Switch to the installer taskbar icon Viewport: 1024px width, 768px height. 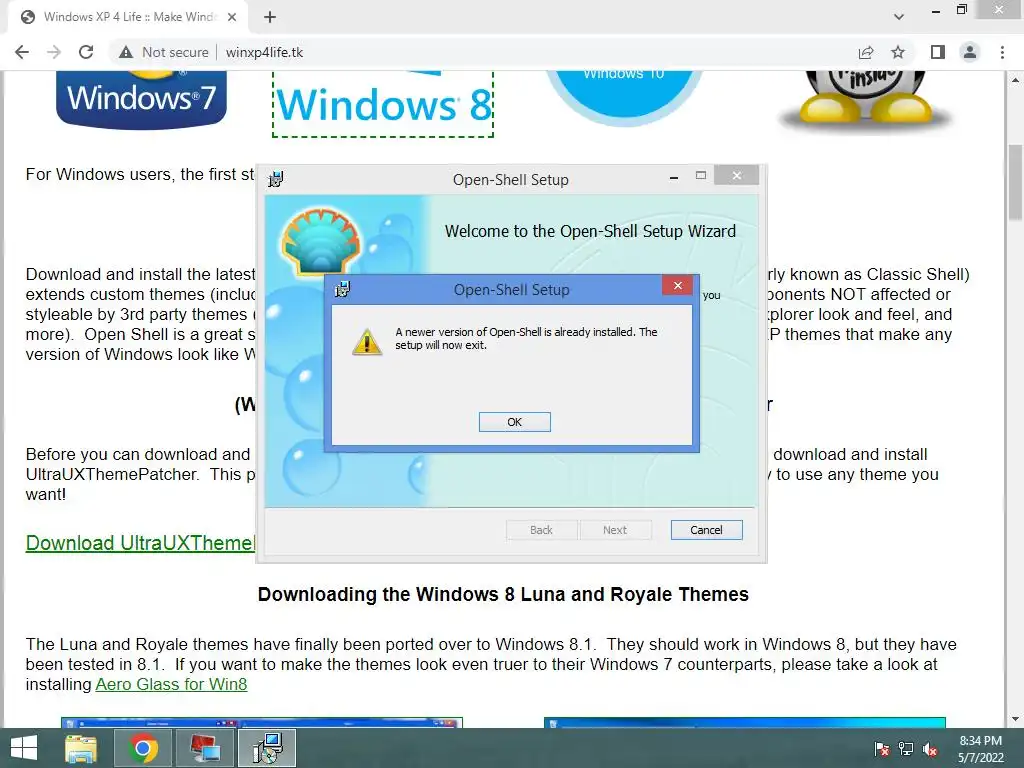(267, 748)
